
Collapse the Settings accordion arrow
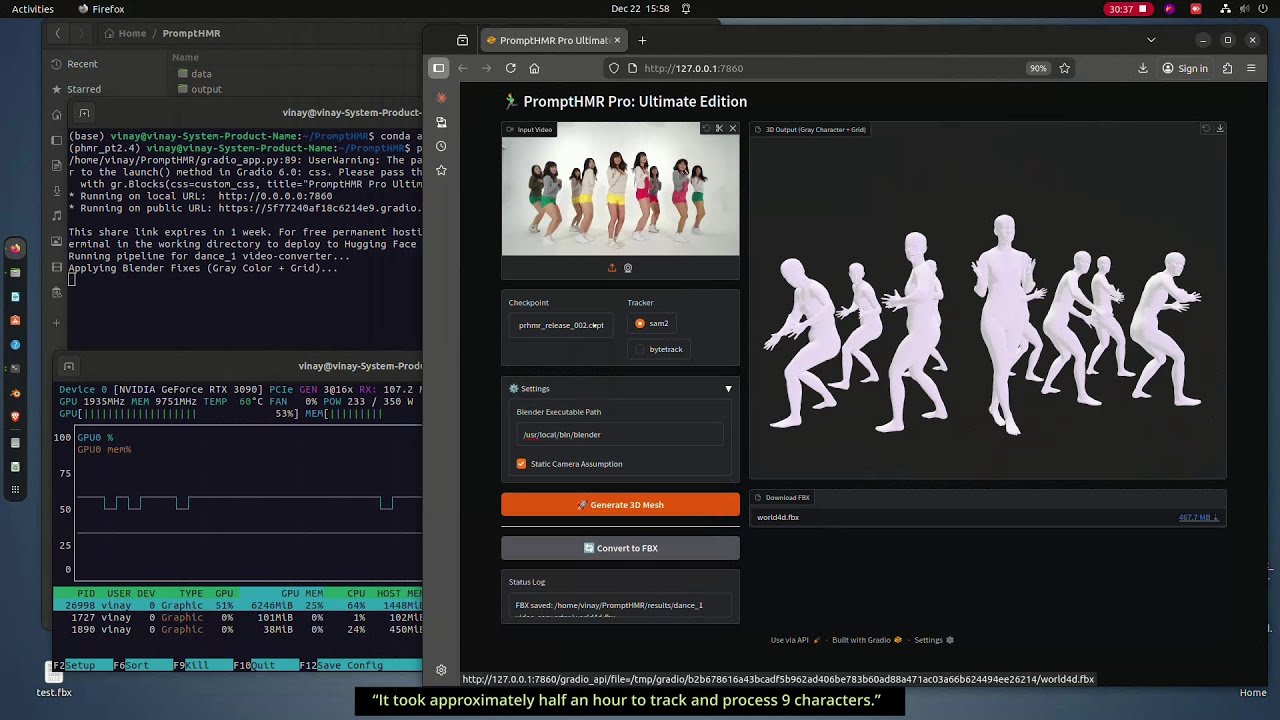[728, 389]
